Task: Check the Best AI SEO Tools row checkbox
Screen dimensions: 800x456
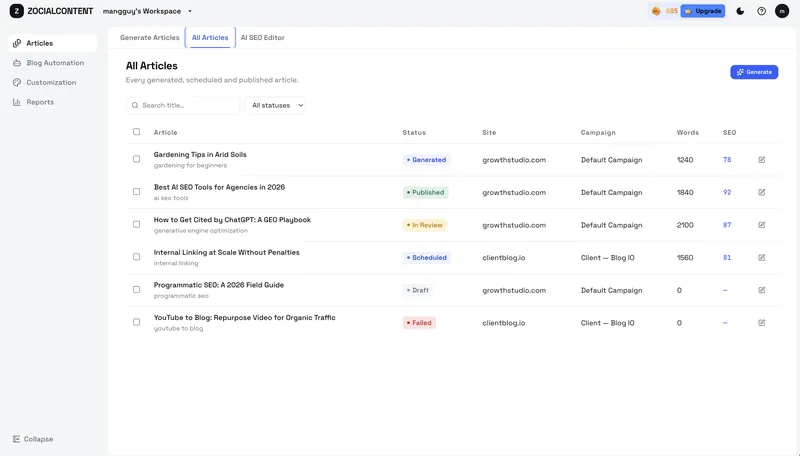Action: point(136,192)
